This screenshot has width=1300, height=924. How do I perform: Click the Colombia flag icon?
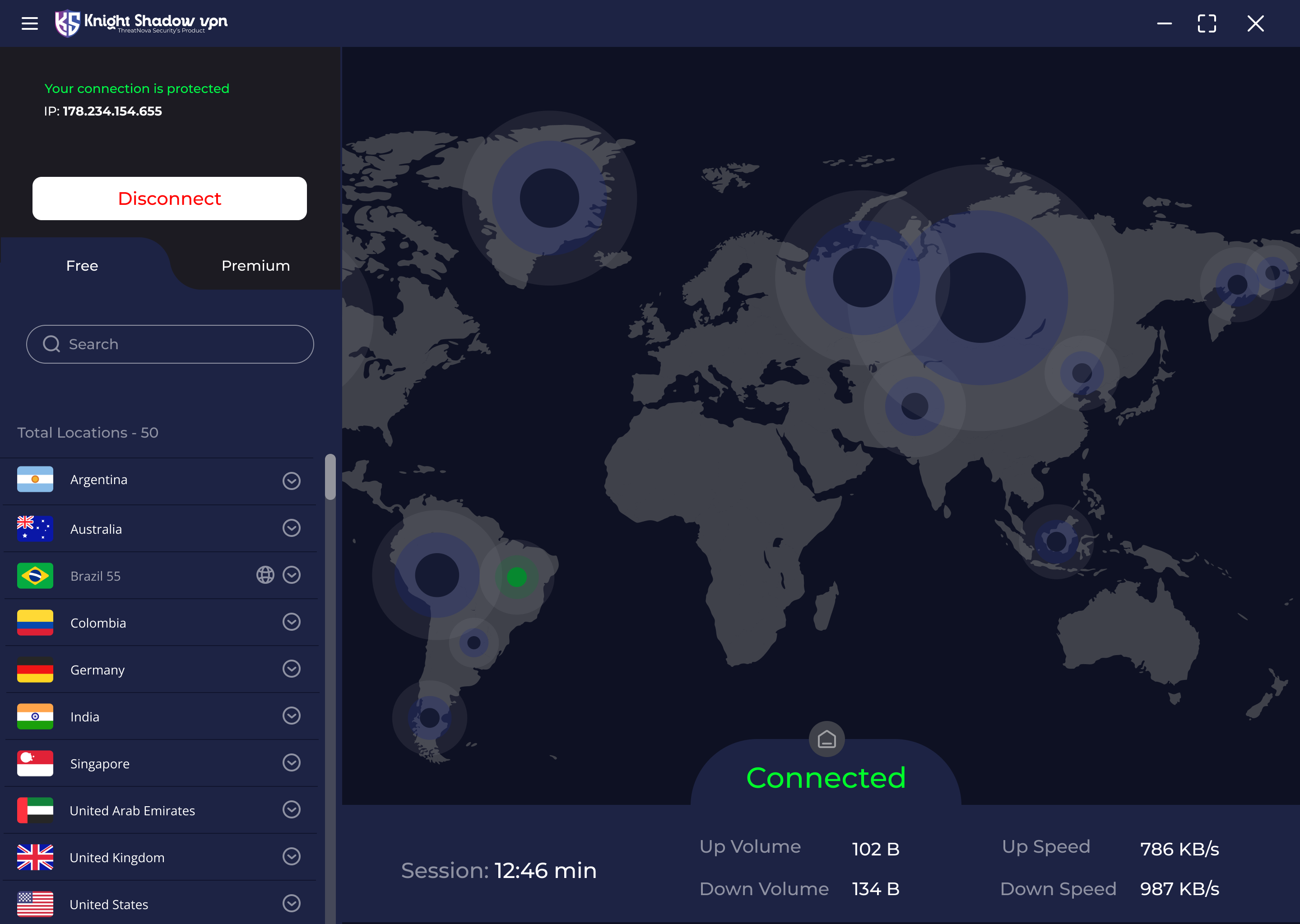click(x=35, y=623)
